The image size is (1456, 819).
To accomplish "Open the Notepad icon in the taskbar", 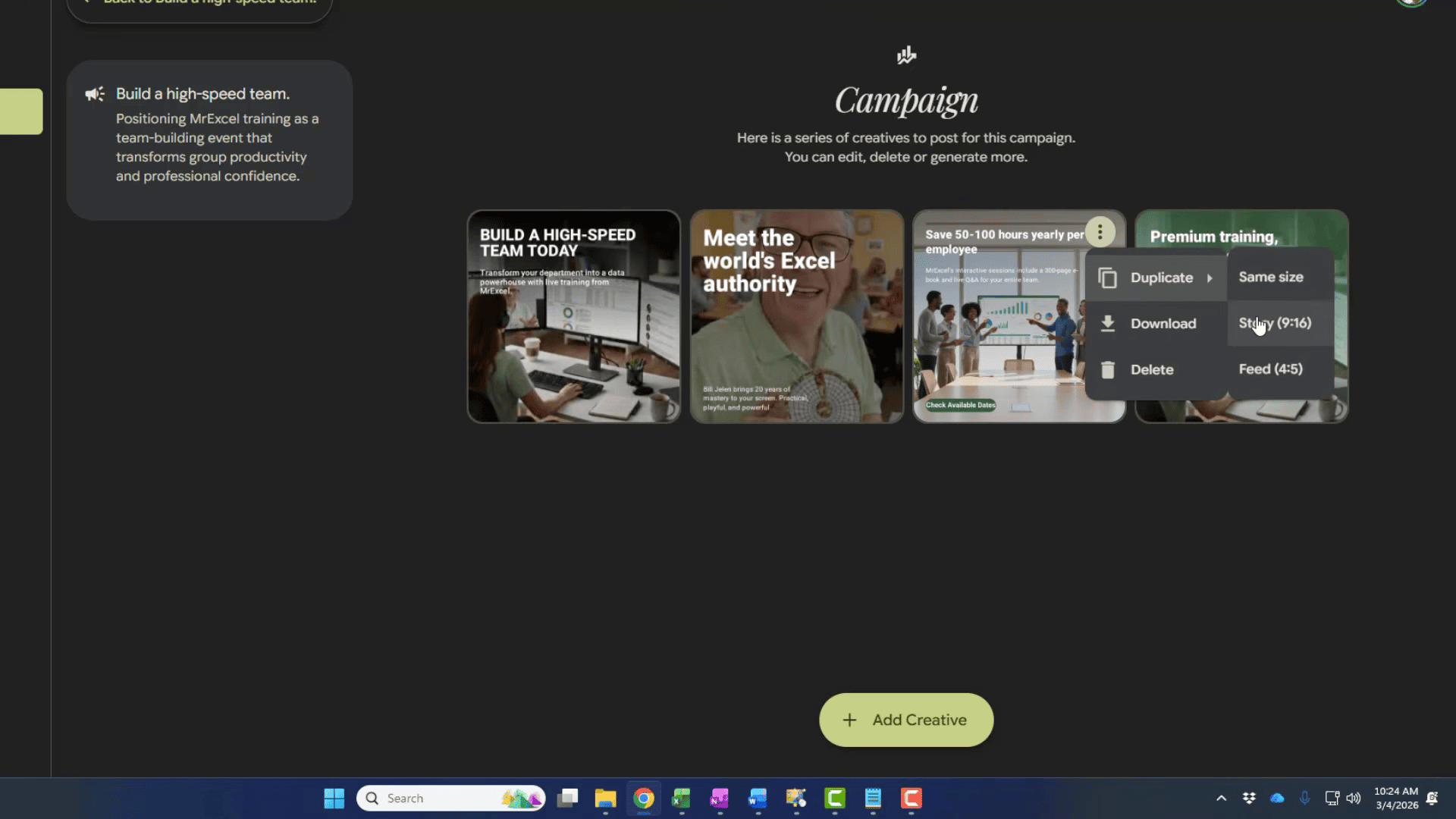I will coord(873,799).
